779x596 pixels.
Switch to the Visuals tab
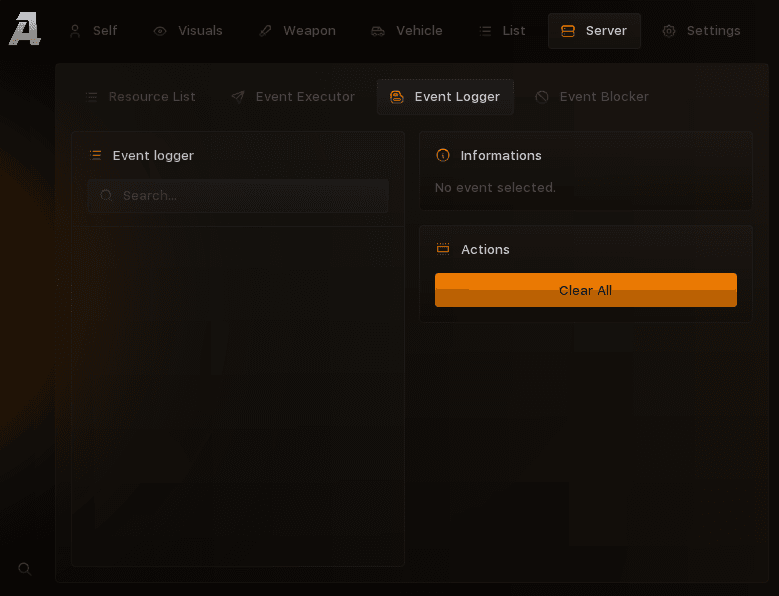point(188,31)
